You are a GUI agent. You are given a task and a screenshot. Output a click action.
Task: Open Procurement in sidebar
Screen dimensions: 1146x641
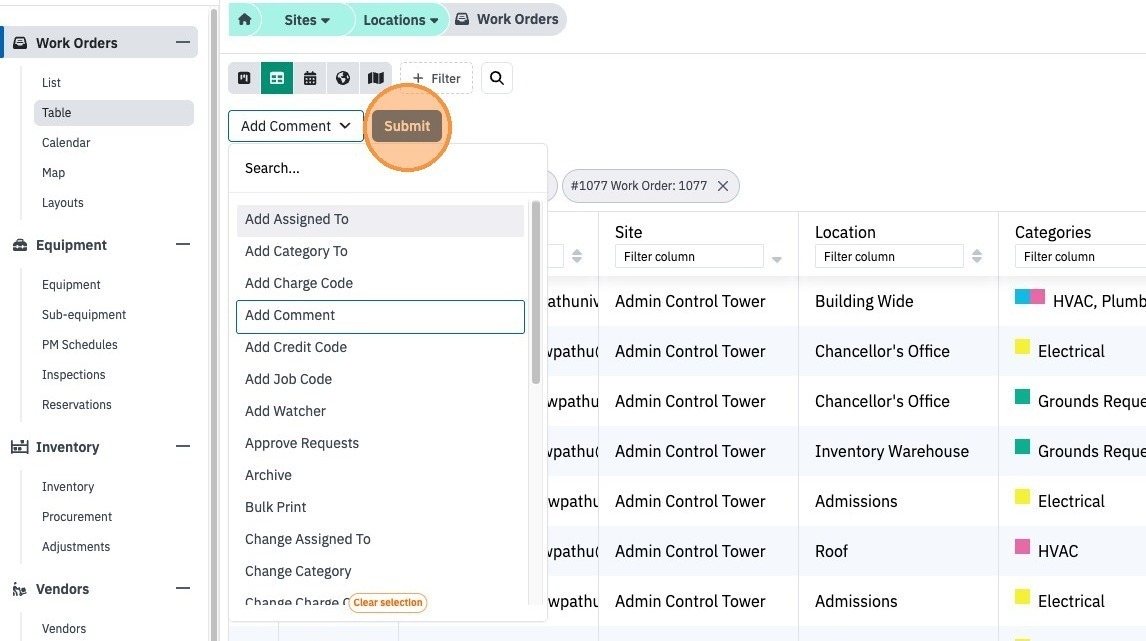click(77, 517)
